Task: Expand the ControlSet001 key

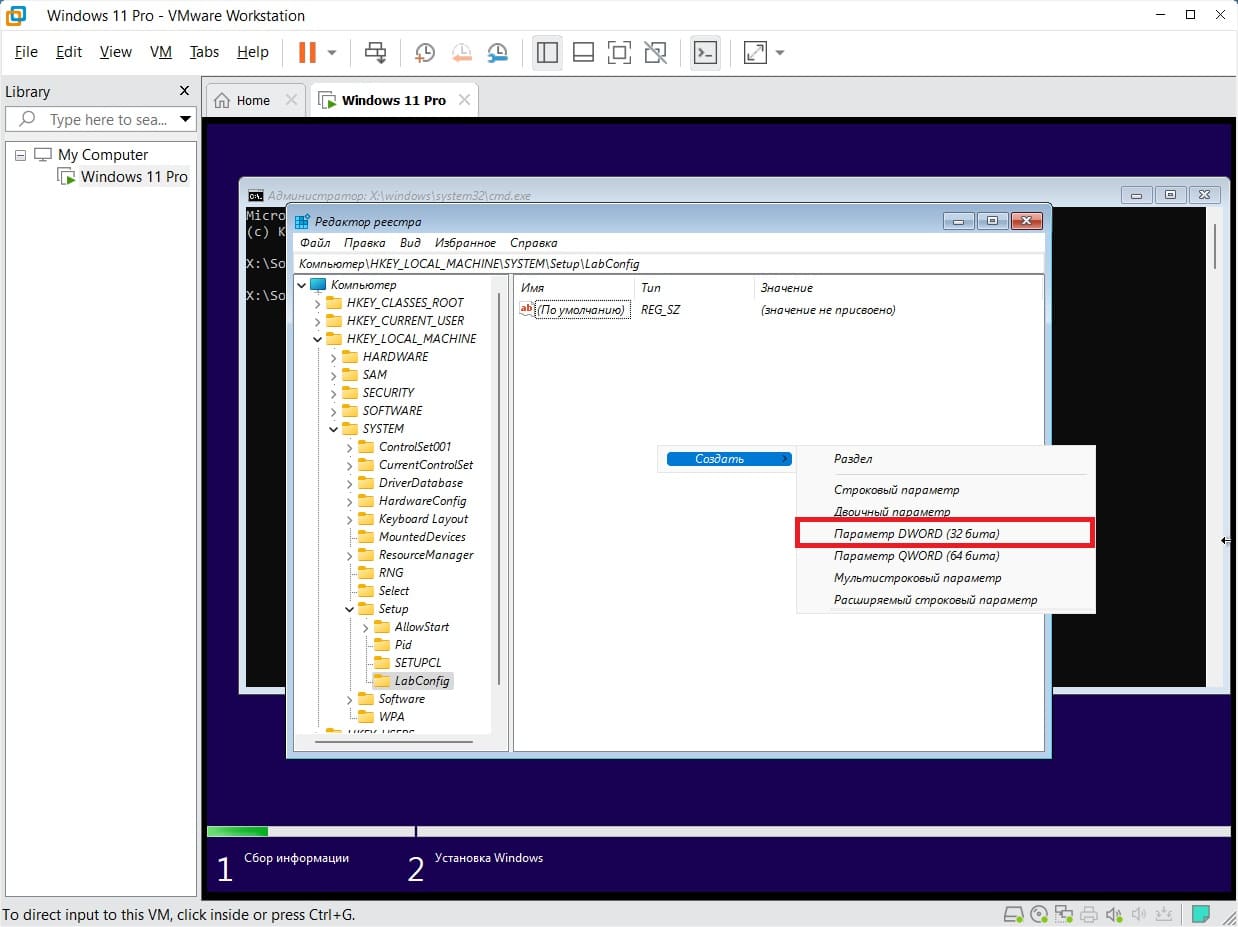Action: 350,447
